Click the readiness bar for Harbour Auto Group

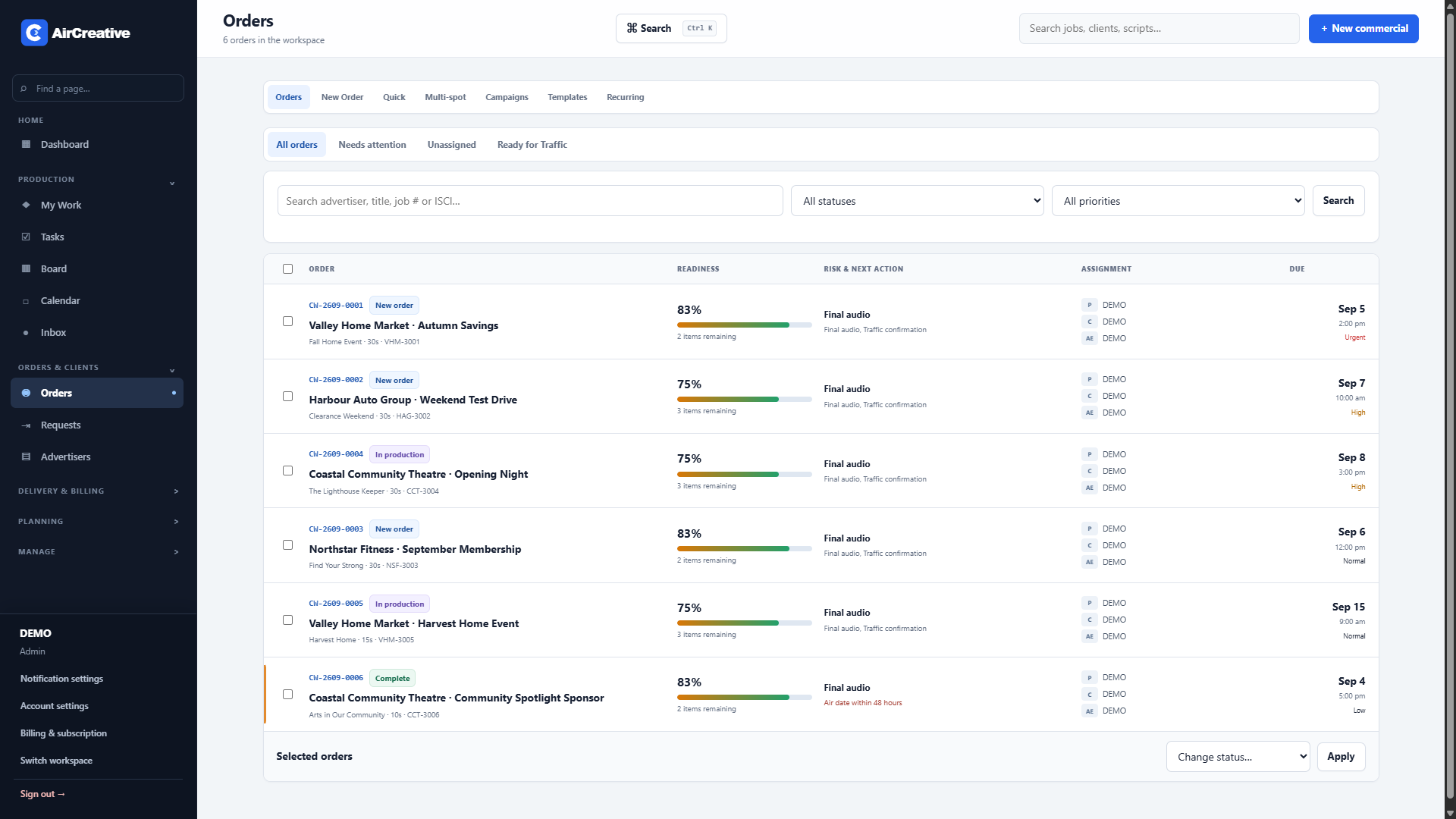click(x=744, y=399)
